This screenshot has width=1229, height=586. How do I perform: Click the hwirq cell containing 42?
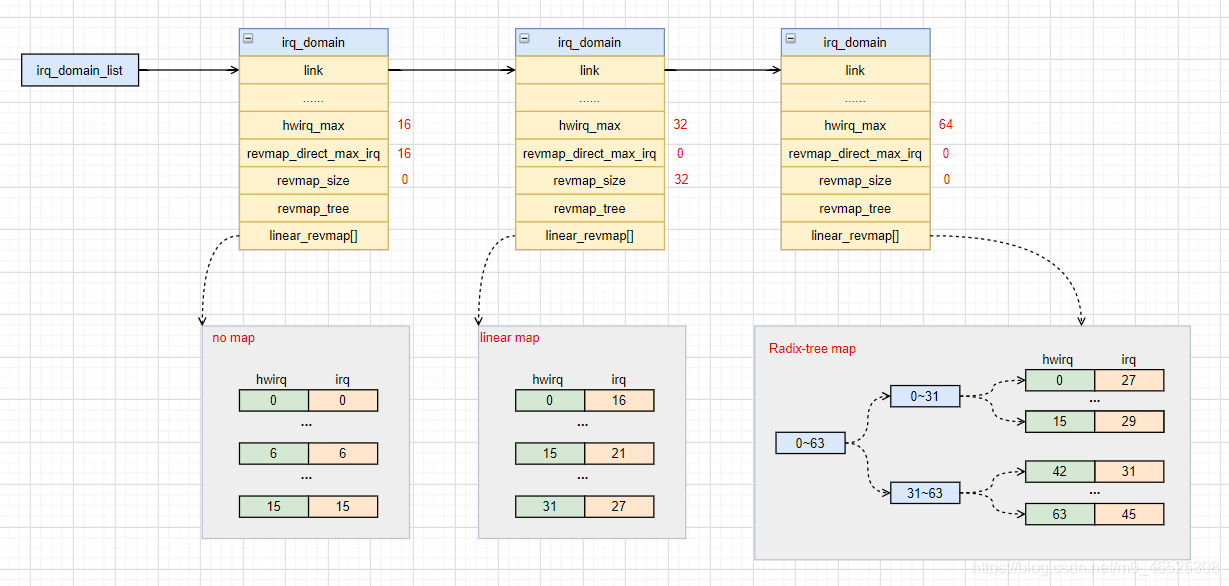[1060, 471]
